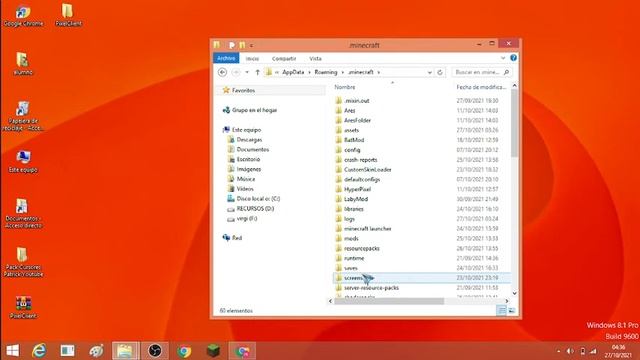Sort by Nombre column header
The width and height of the screenshot is (640, 360).
(x=345, y=87)
